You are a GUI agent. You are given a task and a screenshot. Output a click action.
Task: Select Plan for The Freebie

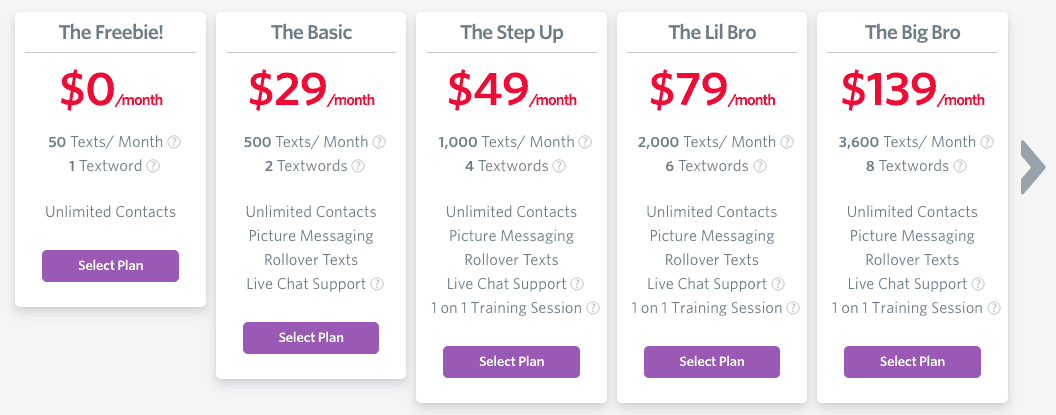tap(110, 266)
